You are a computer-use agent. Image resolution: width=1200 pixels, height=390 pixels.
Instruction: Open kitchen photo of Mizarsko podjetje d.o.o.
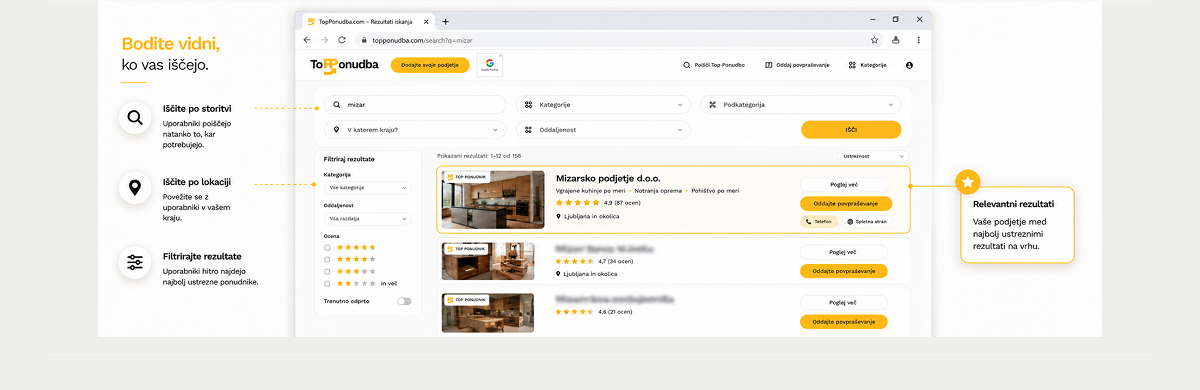point(493,200)
